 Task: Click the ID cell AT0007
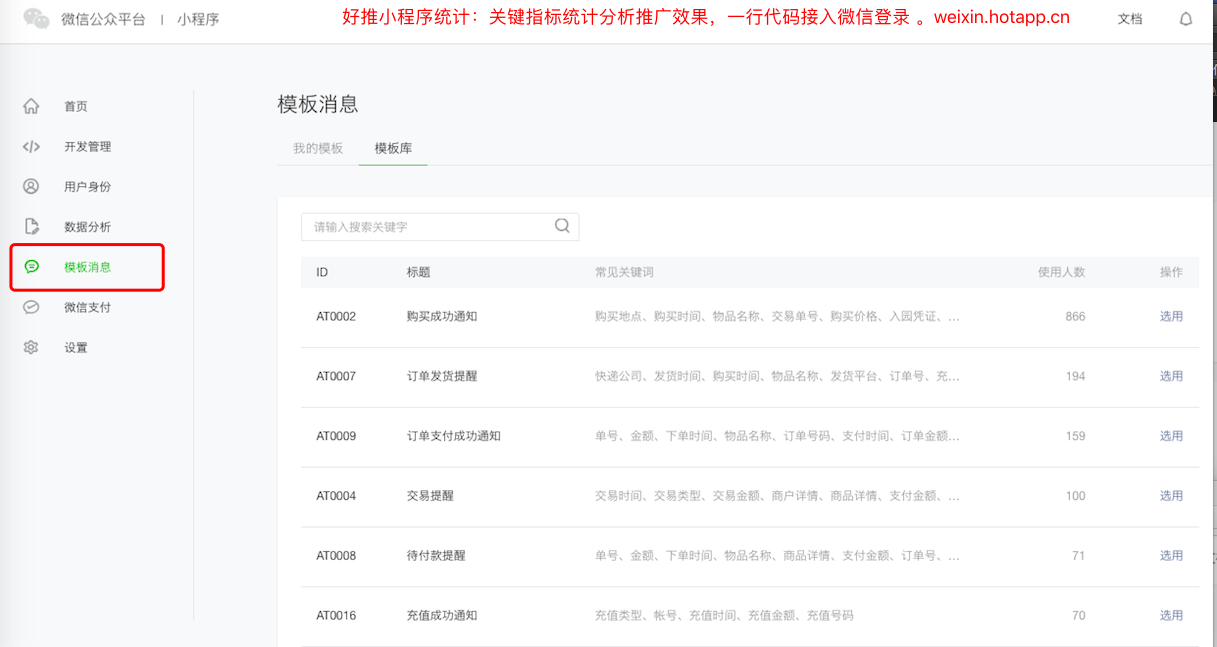click(336, 376)
